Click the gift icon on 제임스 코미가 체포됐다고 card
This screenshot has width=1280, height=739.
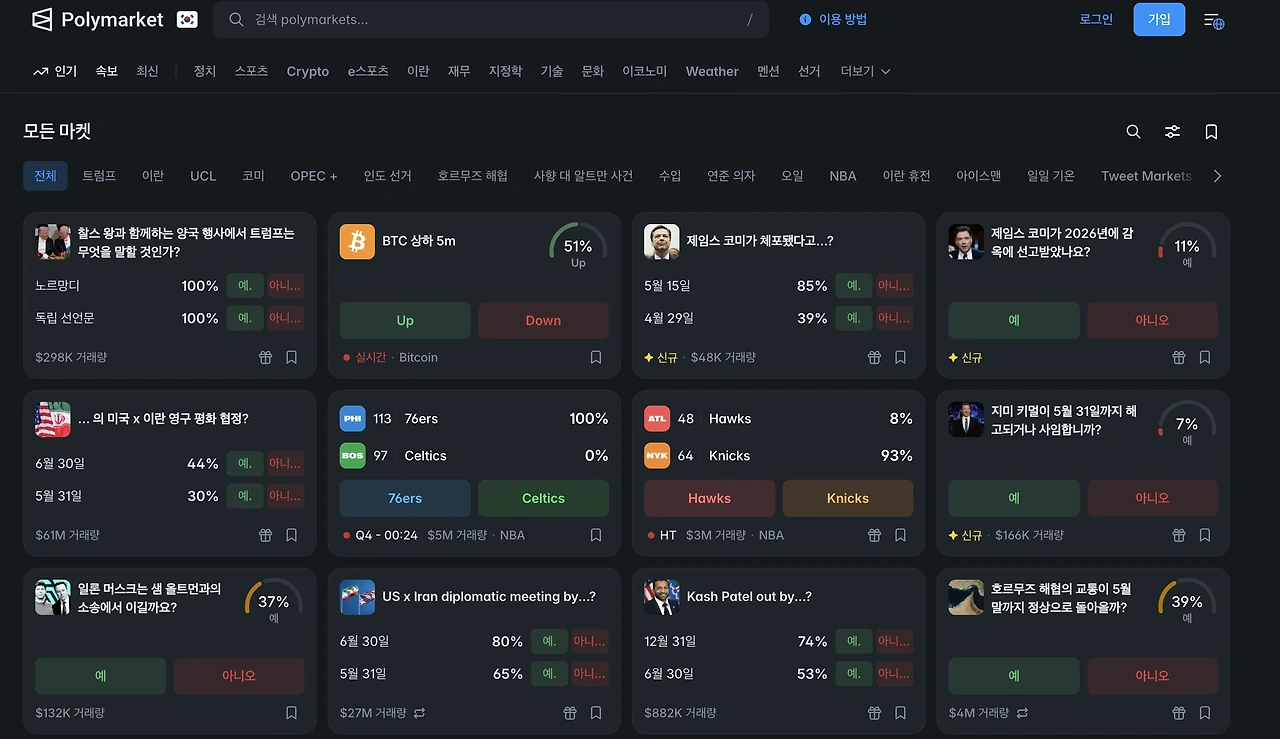click(x=874, y=357)
